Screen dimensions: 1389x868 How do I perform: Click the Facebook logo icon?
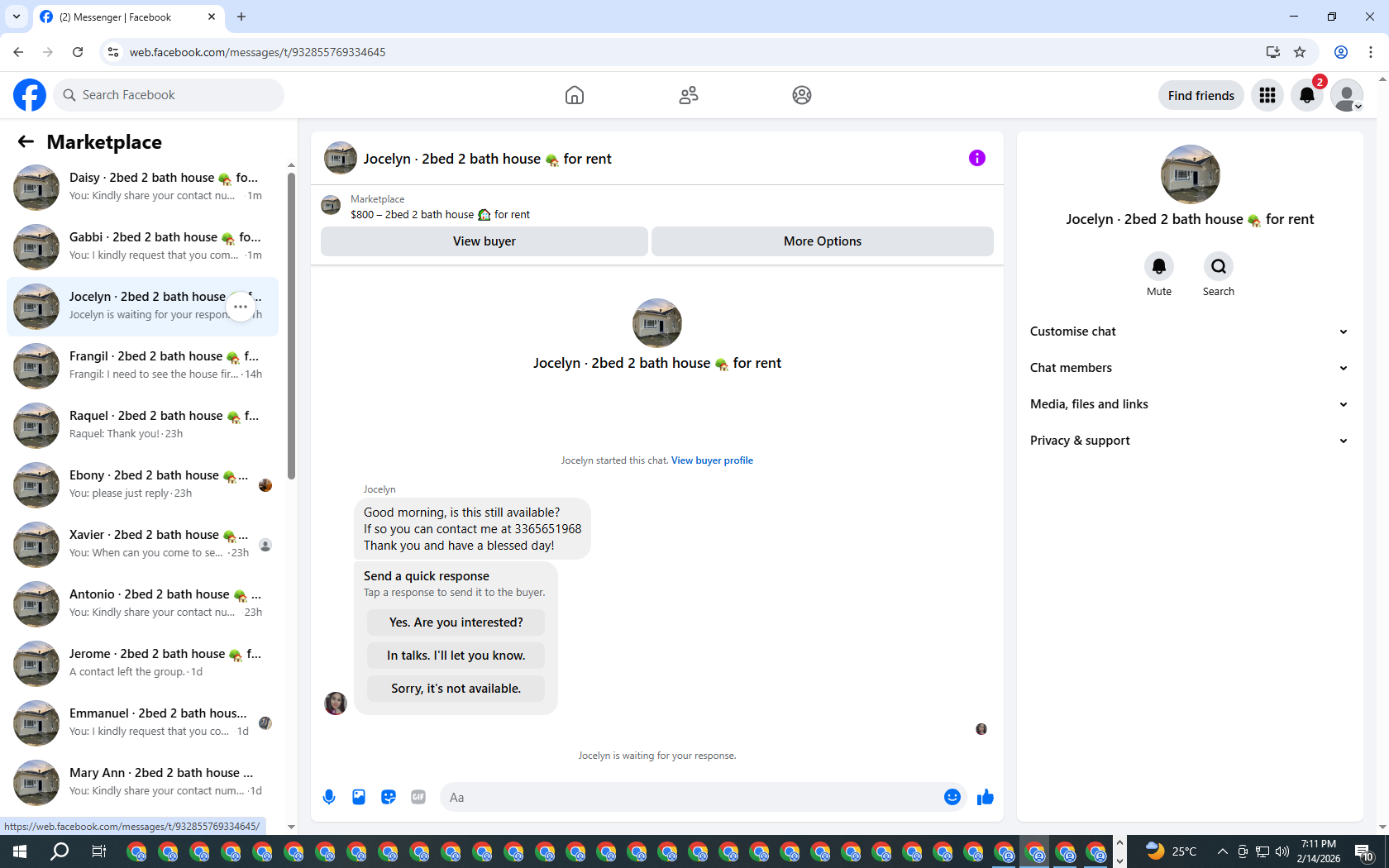30,95
